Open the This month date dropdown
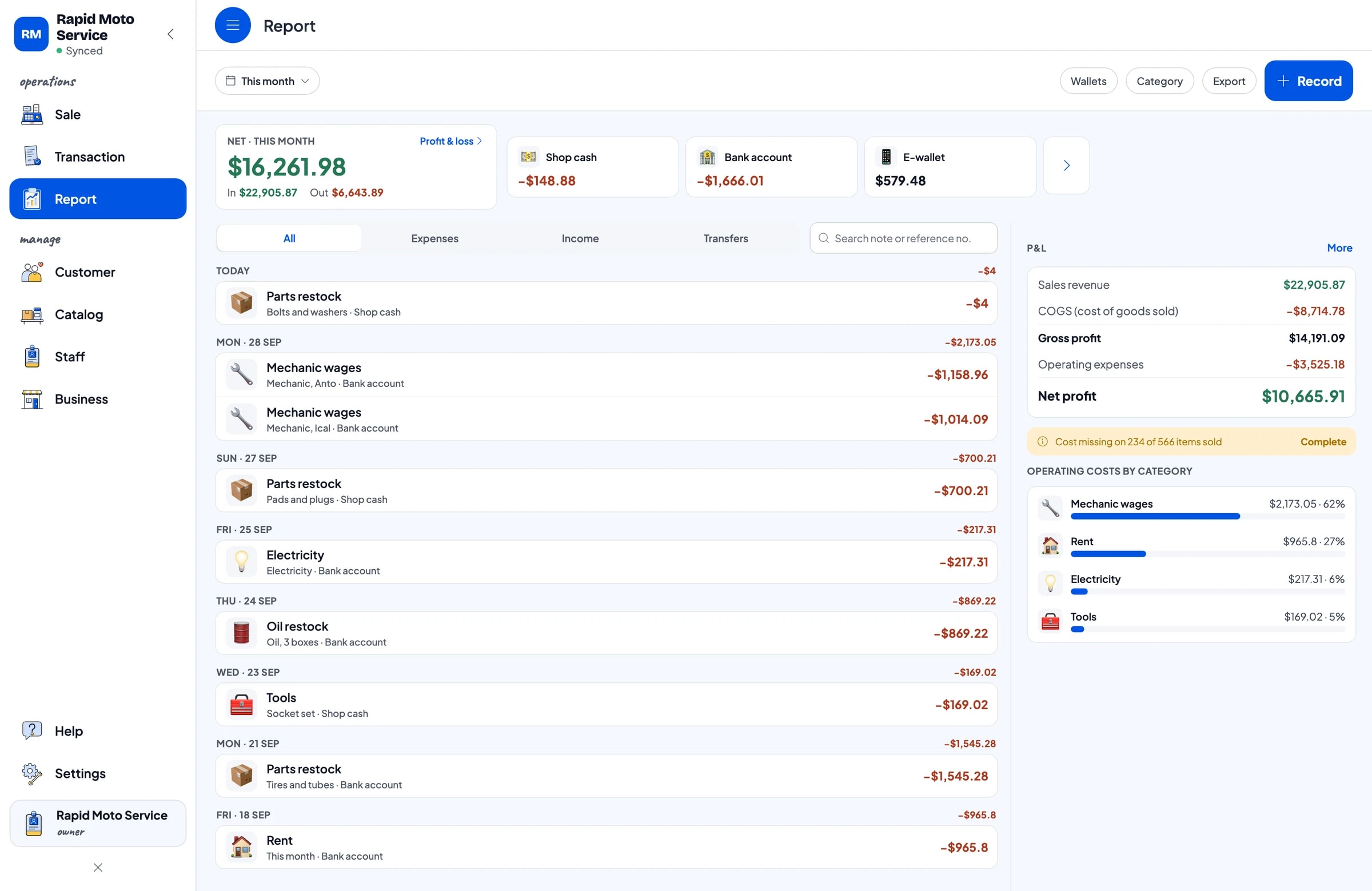 267,81
